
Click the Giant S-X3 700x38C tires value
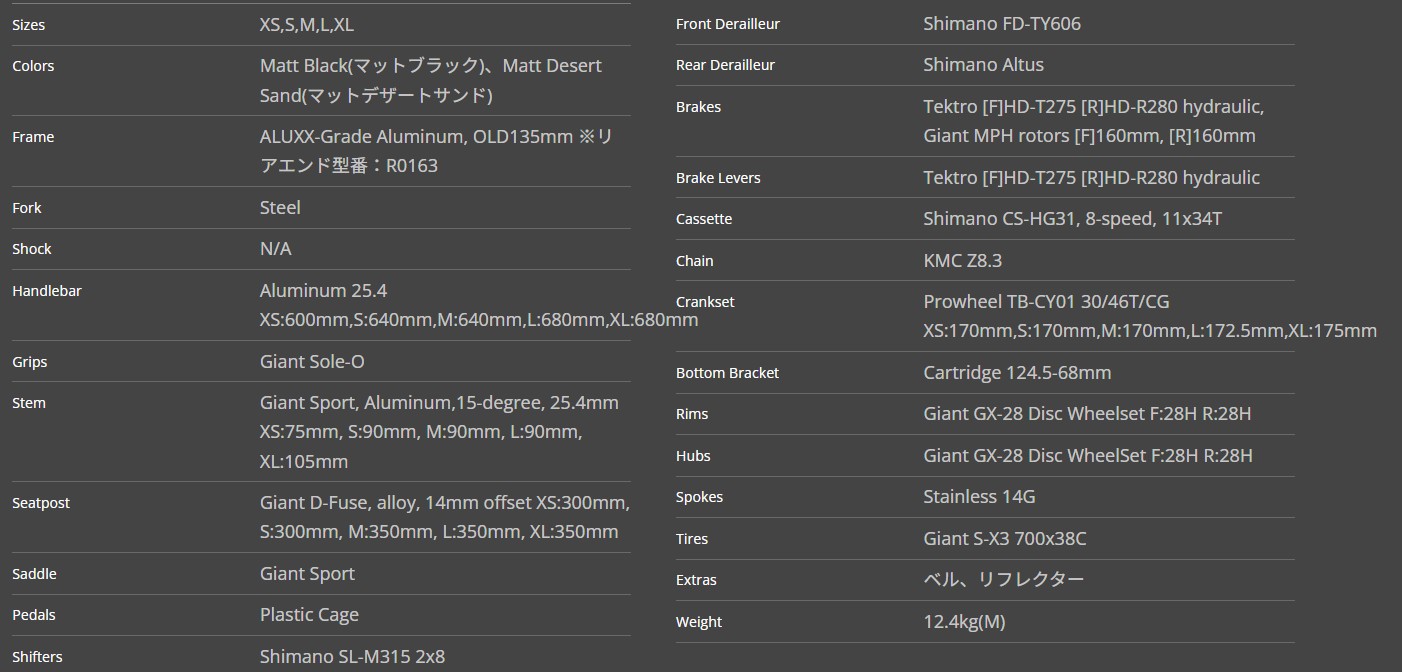(1004, 539)
